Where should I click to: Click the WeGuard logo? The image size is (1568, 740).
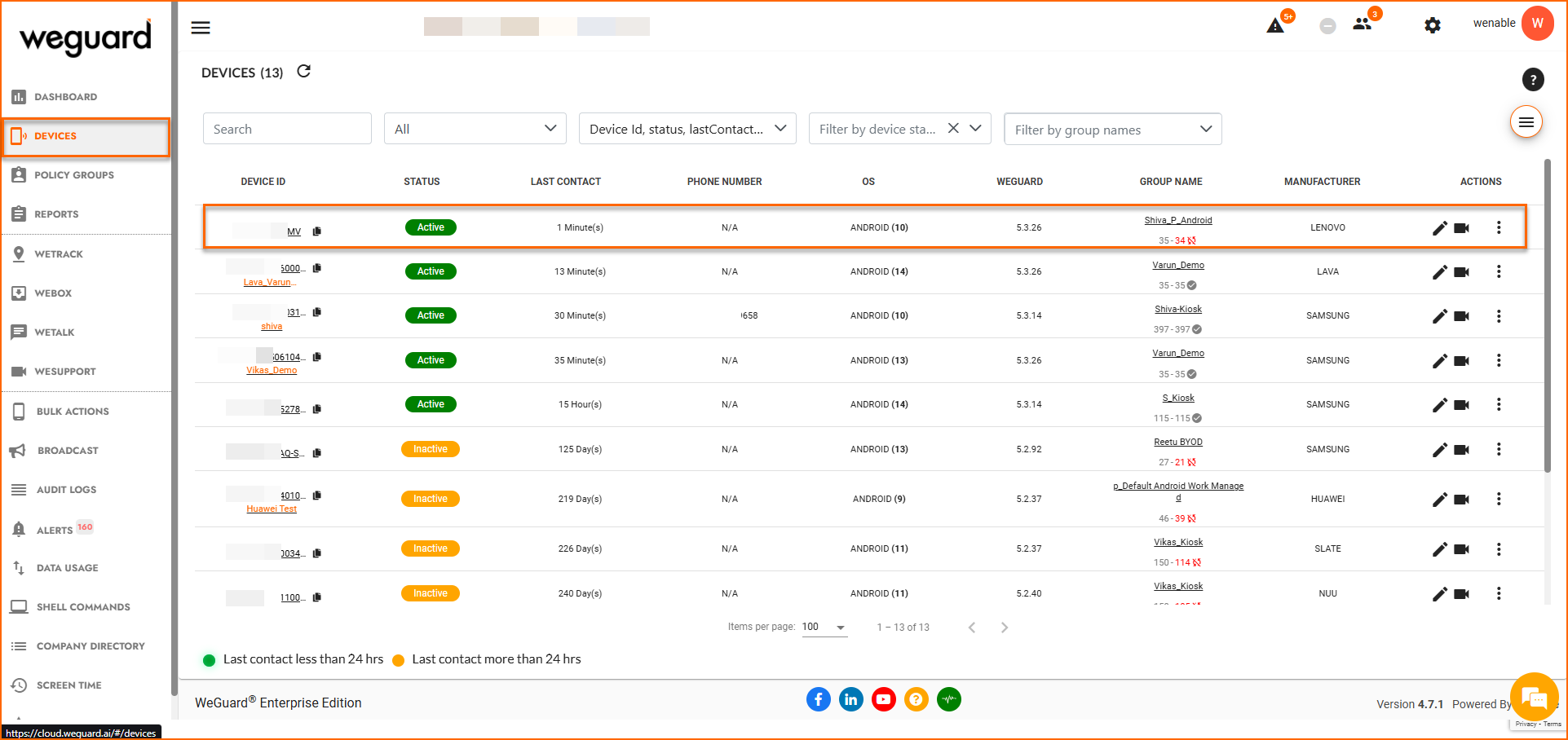click(86, 37)
